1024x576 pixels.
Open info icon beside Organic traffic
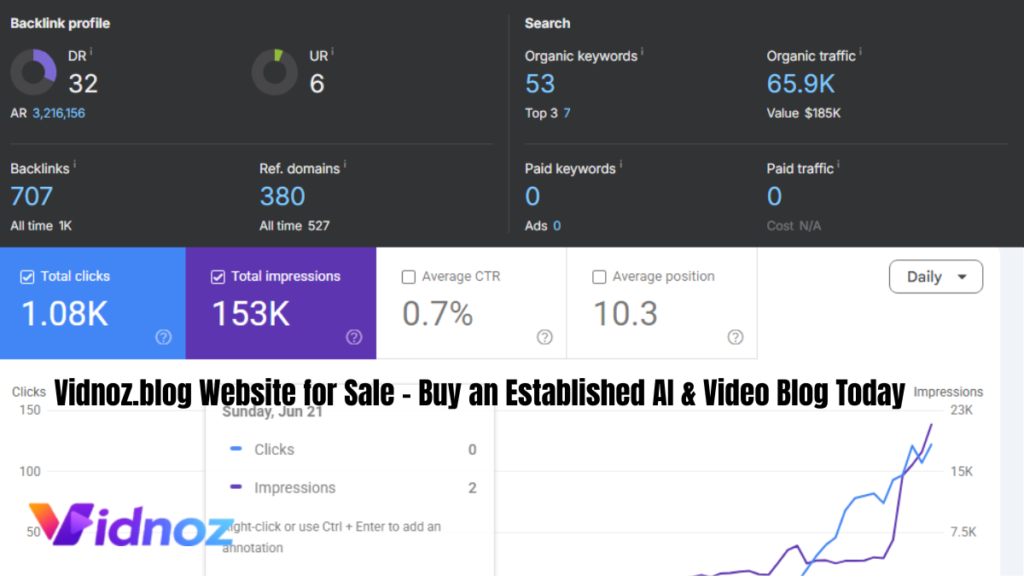[x=860, y=52]
